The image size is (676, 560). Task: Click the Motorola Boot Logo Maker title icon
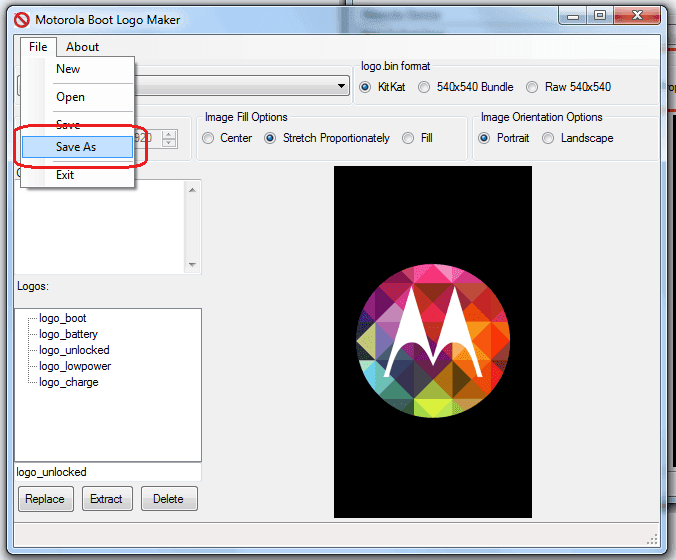click(x=22, y=20)
